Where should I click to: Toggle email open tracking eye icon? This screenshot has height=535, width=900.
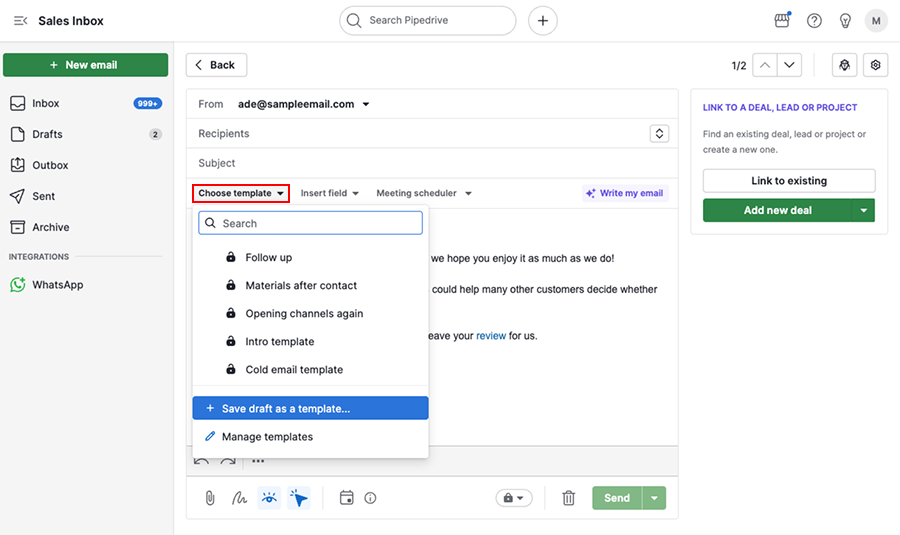(x=269, y=498)
